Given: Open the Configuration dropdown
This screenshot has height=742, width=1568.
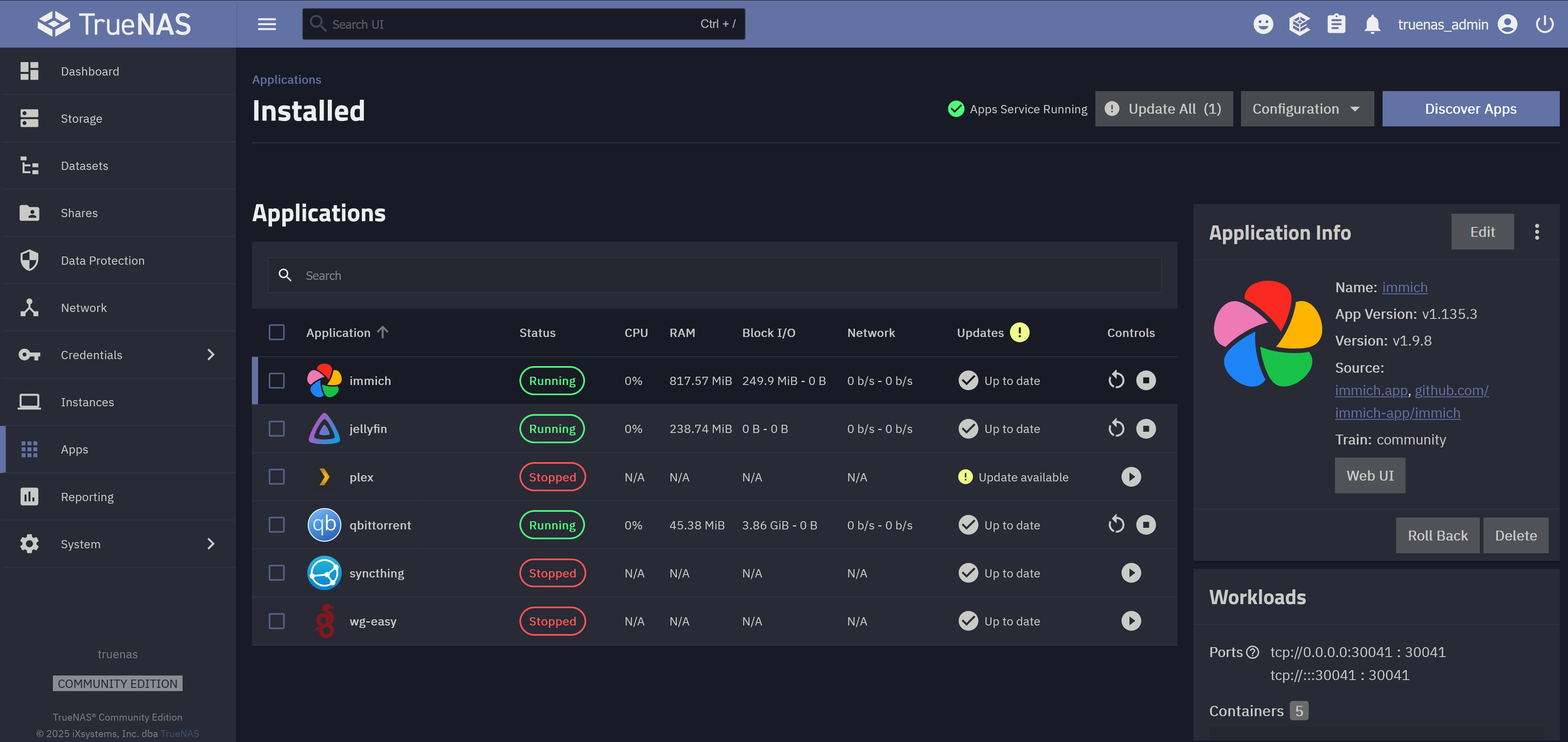Looking at the screenshot, I should coord(1307,109).
